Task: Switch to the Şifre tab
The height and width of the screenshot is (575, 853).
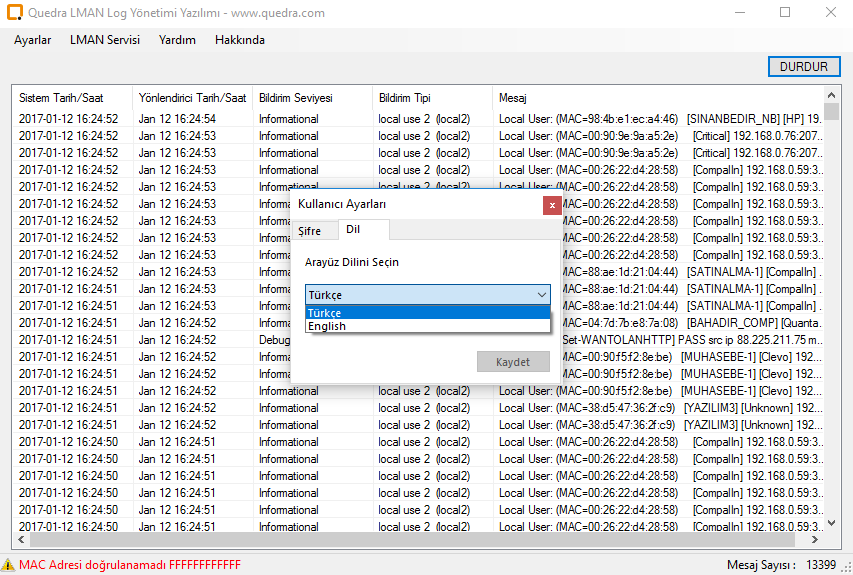Action: (x=310, y=231)
